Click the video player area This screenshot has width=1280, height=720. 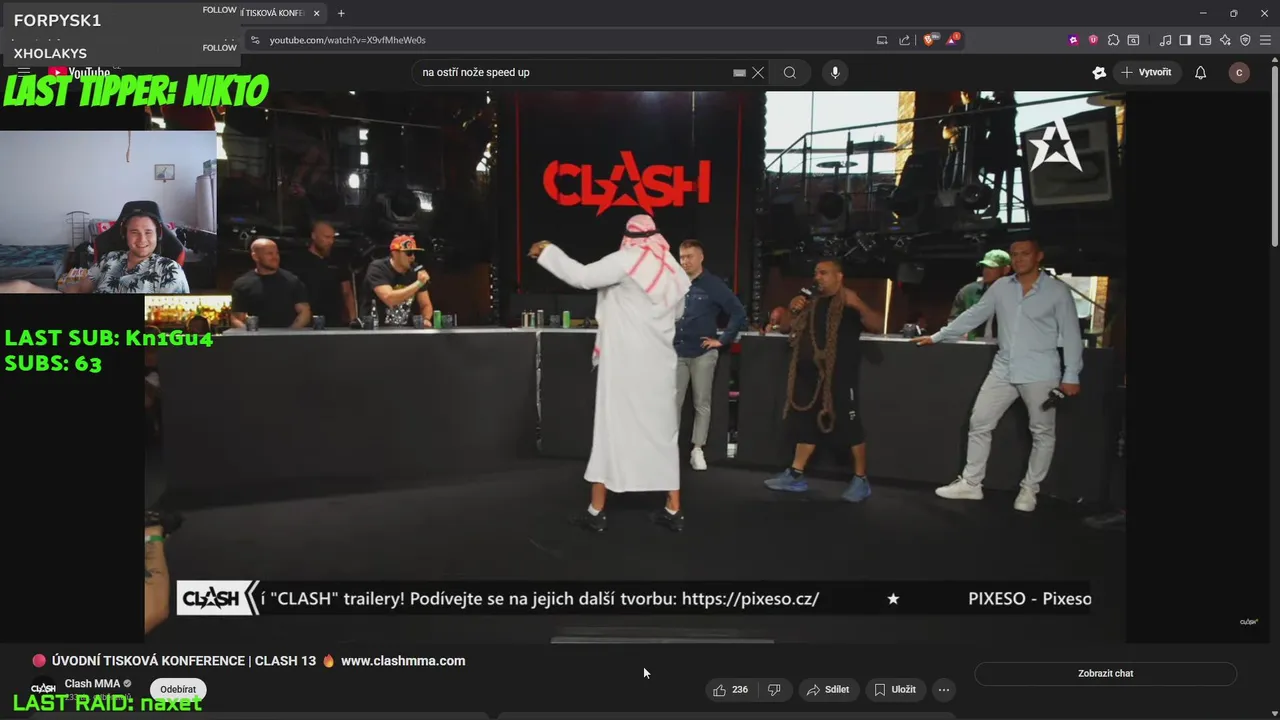pyautogui.click(x=635, y=367)
